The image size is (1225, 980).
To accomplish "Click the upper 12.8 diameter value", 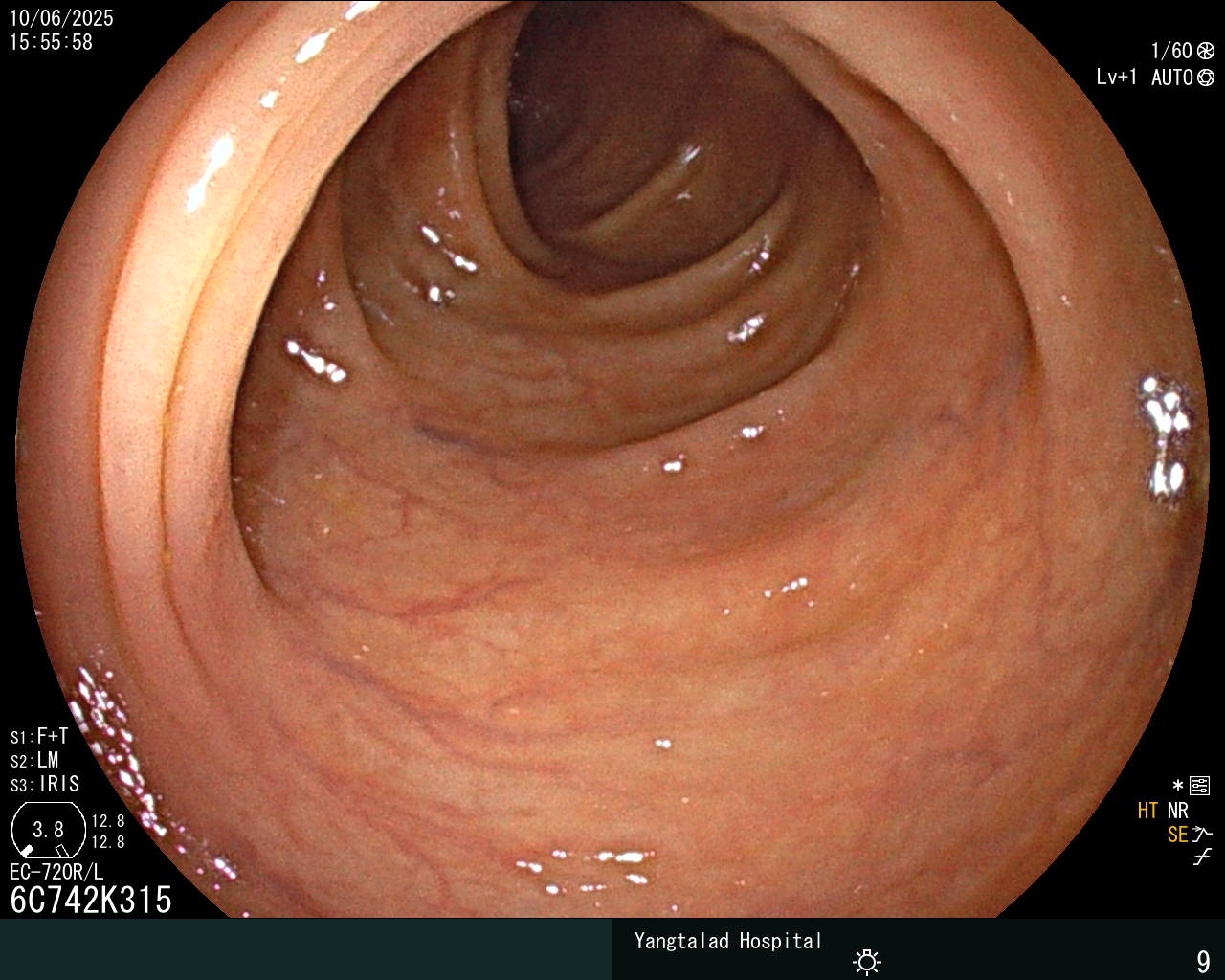I will (108, 821).
